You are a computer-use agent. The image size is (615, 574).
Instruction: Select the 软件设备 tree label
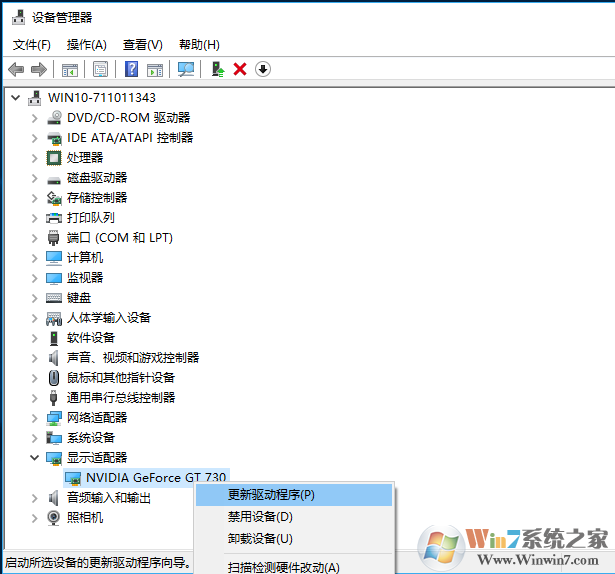91,338
